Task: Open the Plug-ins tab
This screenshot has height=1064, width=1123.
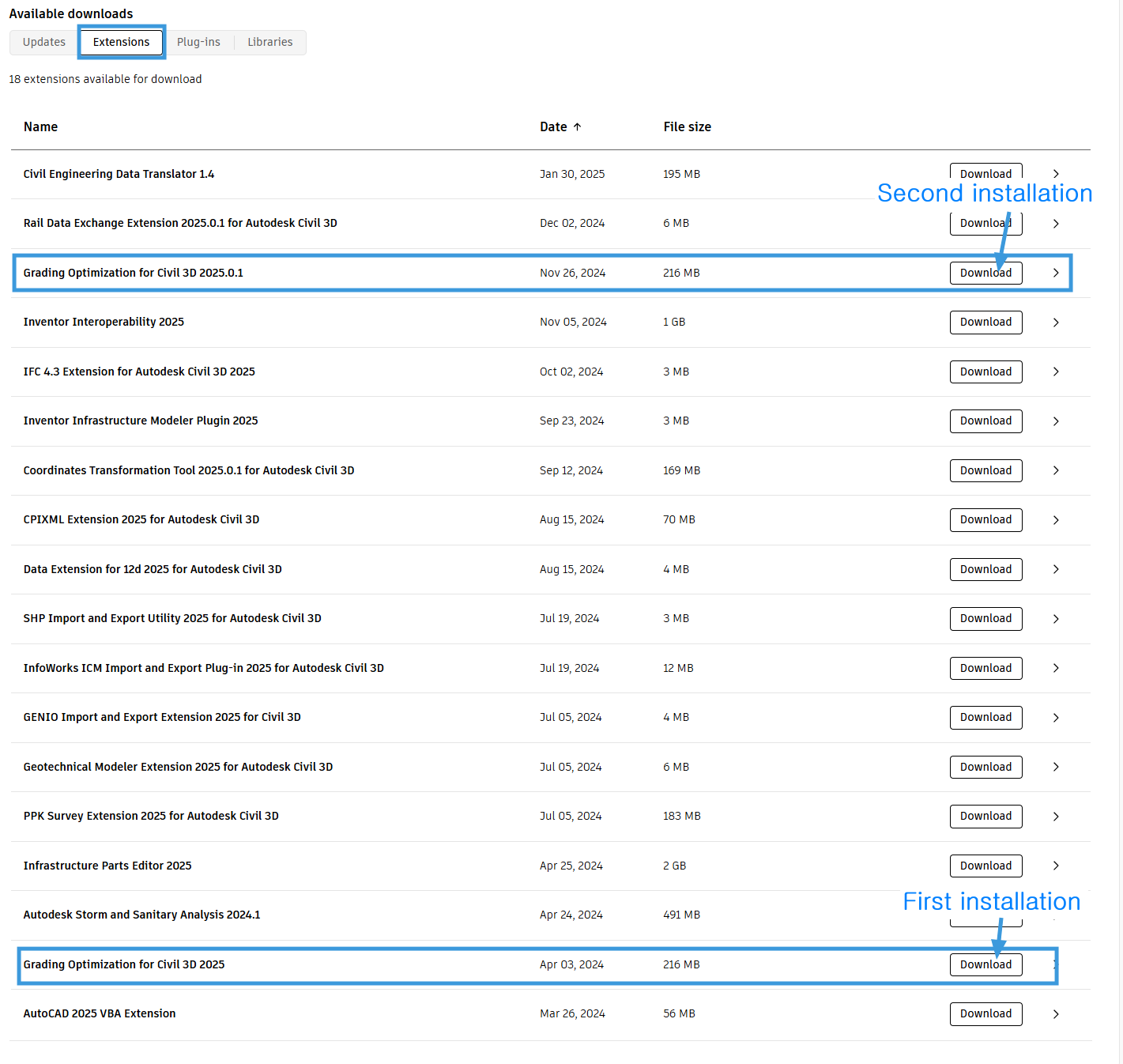Action: [198, 42]
